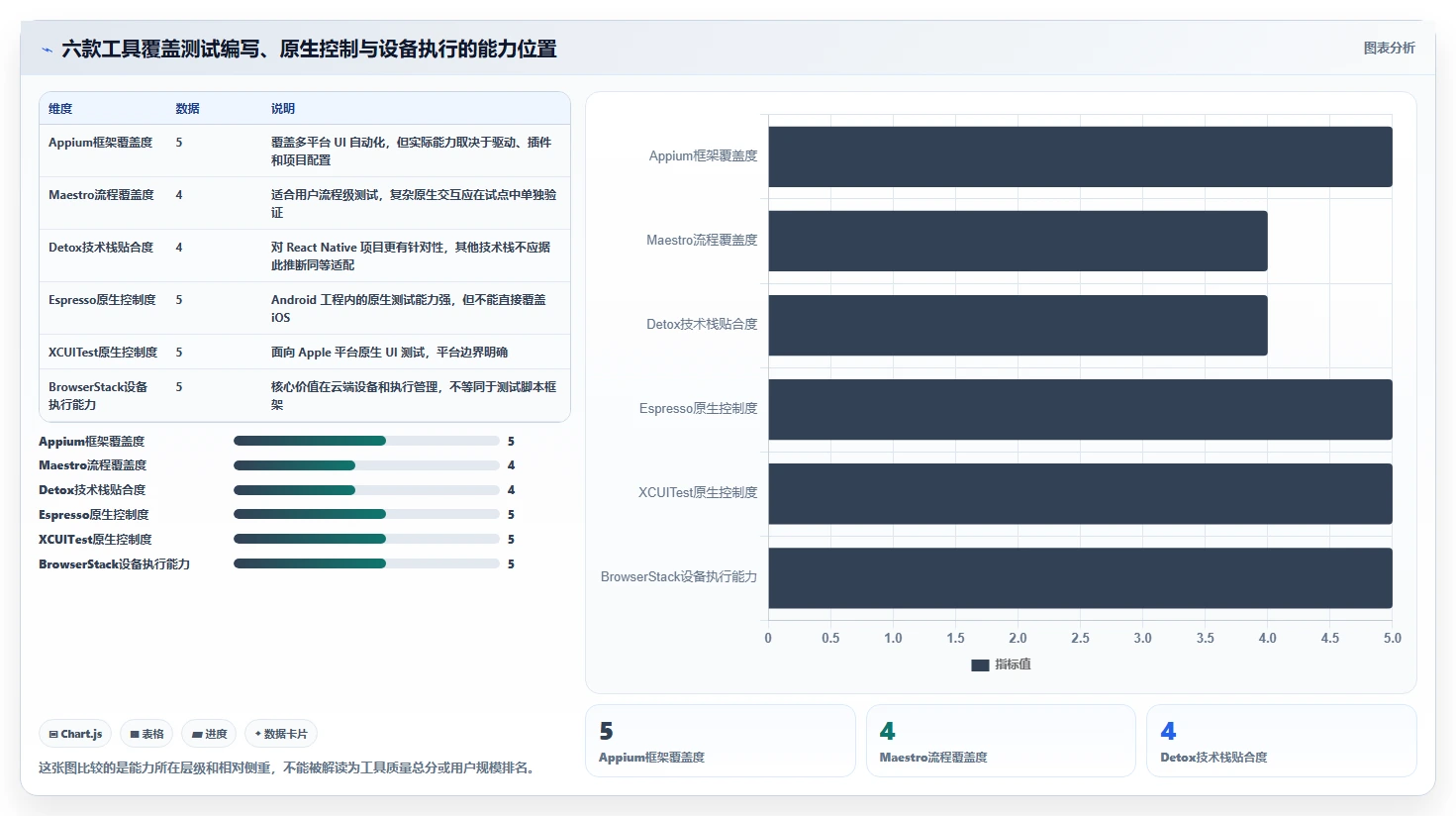Click the Appium框架覆盖度 chart axis label

click(x=703, y=156)
